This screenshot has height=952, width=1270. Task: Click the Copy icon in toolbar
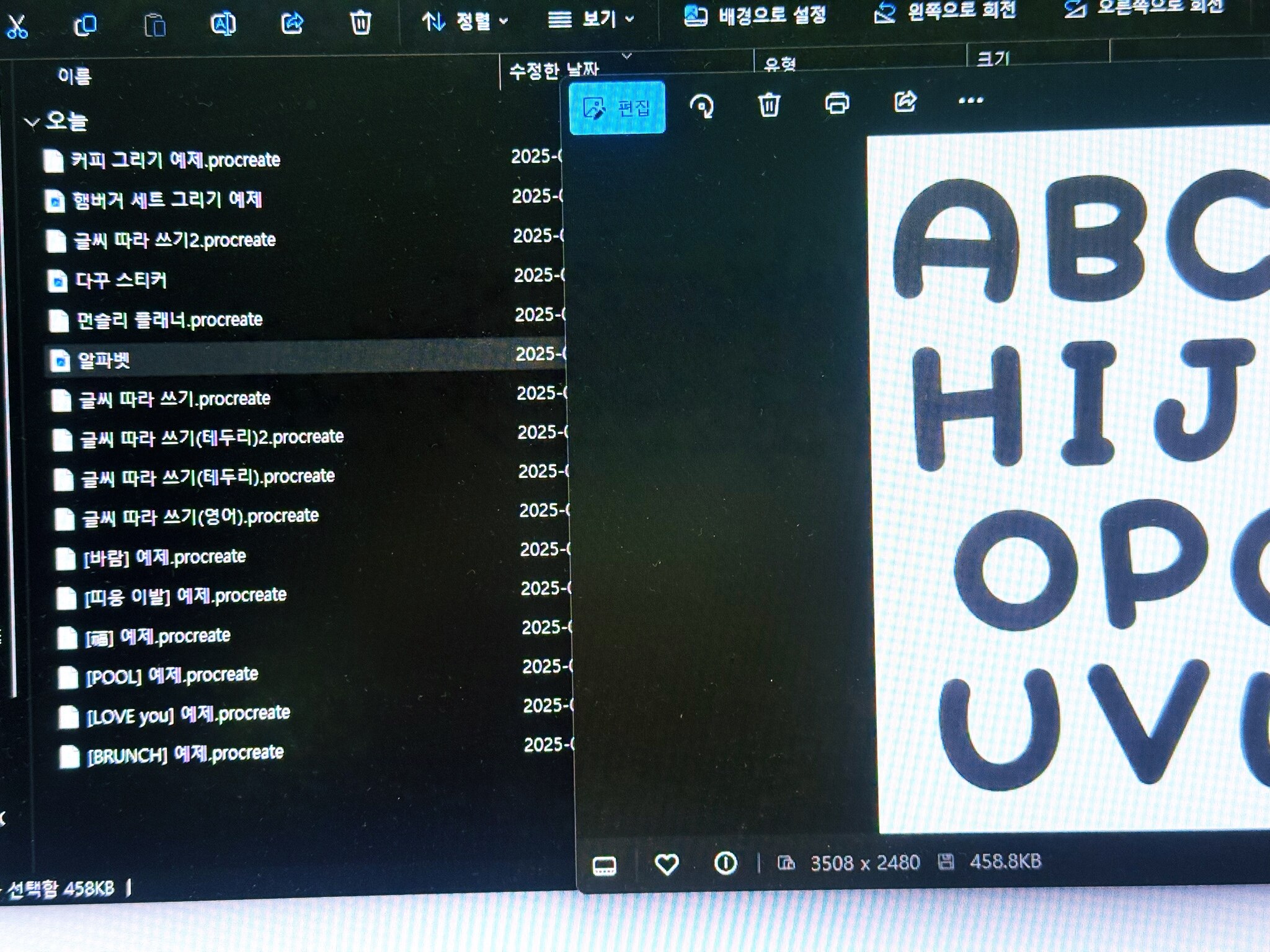[x=85, y=25]
